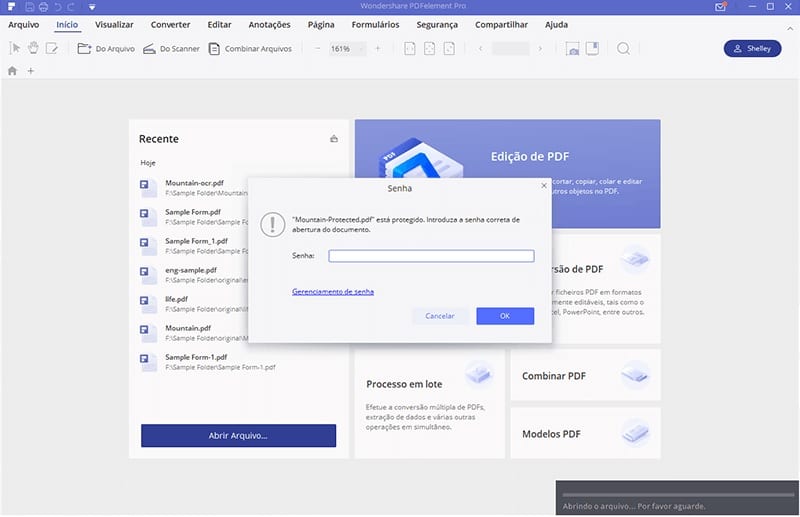The height and width of the screenshot is (517, 800).
Task: Open the Ajuda menu
Action: pos(556,24)
